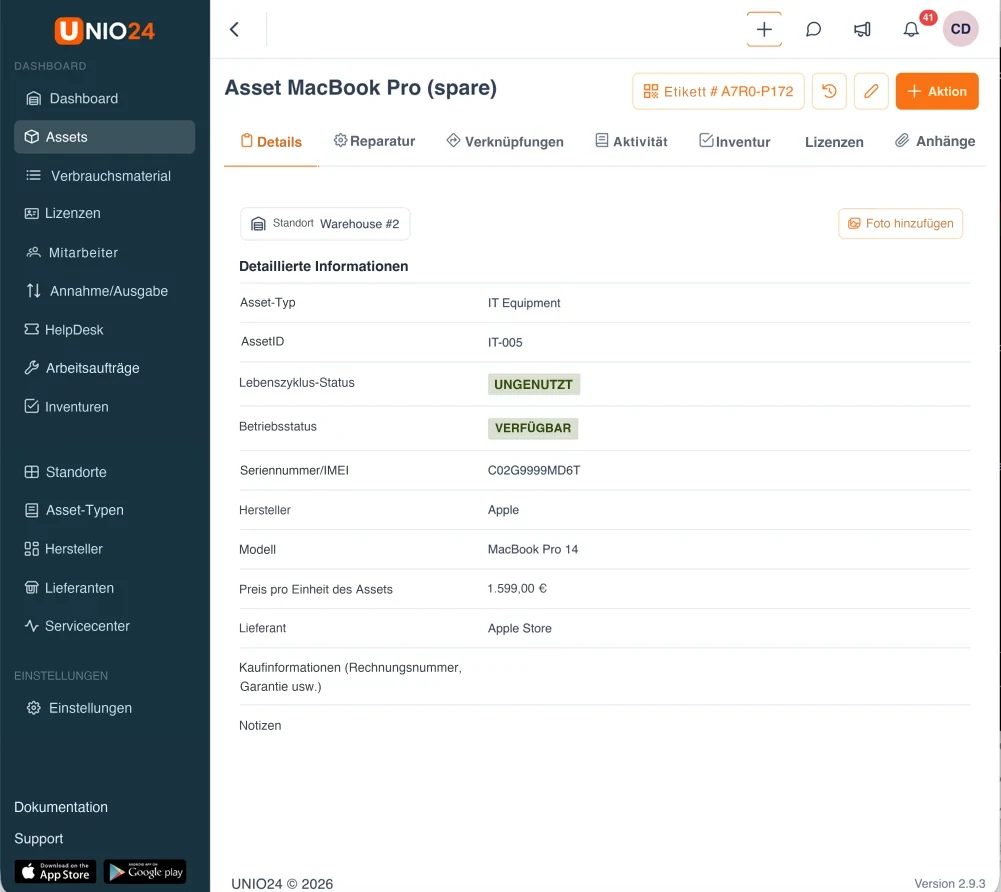The width and height of the screenshot is (1001, 892).
Task: Select Assets in the sidebar
Action: 105,137
